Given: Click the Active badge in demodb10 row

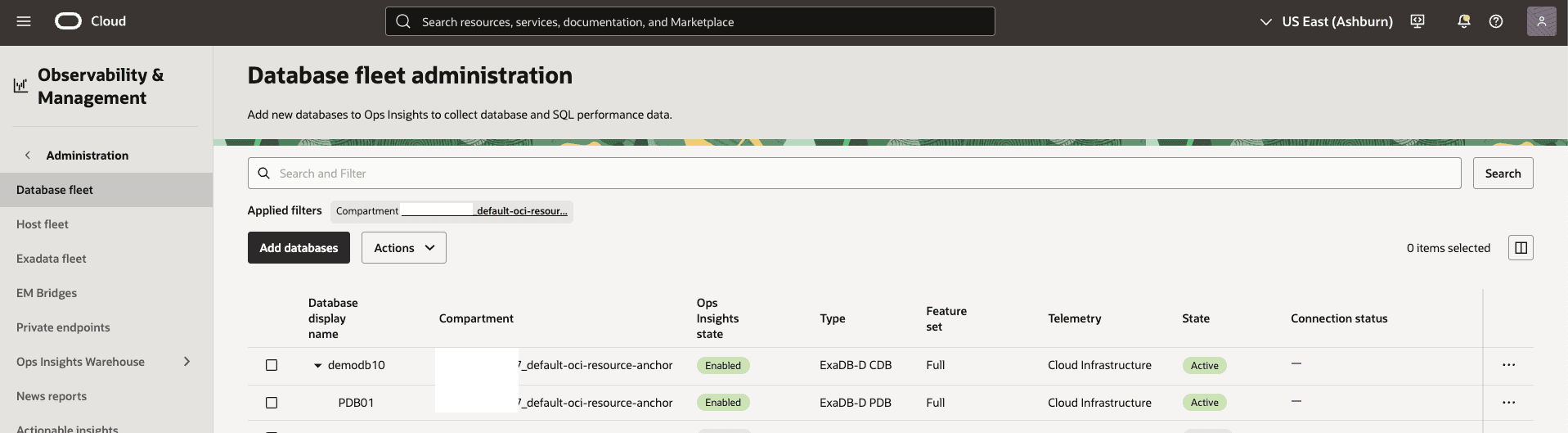Looking at the screenshot, I should click(1204, 366).
